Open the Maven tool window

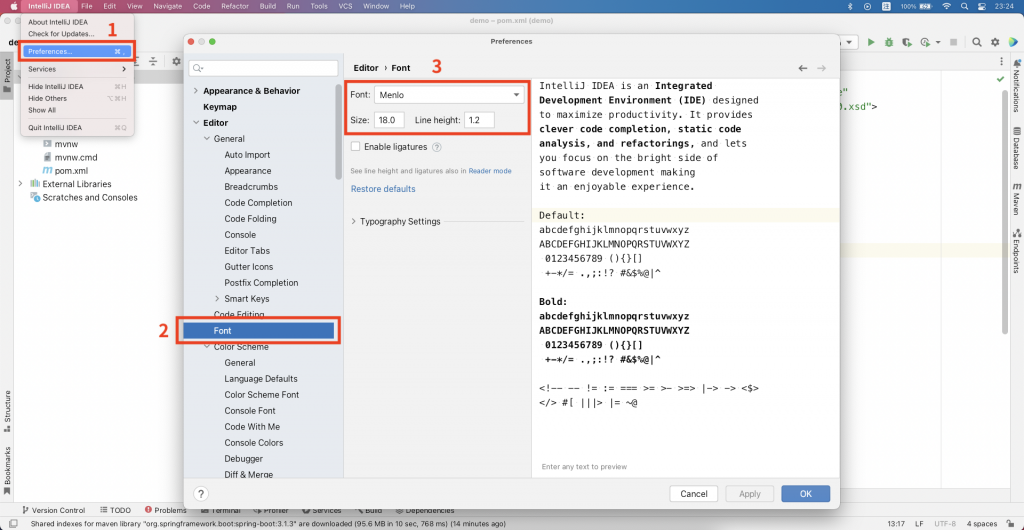[x=1017, y=199]
